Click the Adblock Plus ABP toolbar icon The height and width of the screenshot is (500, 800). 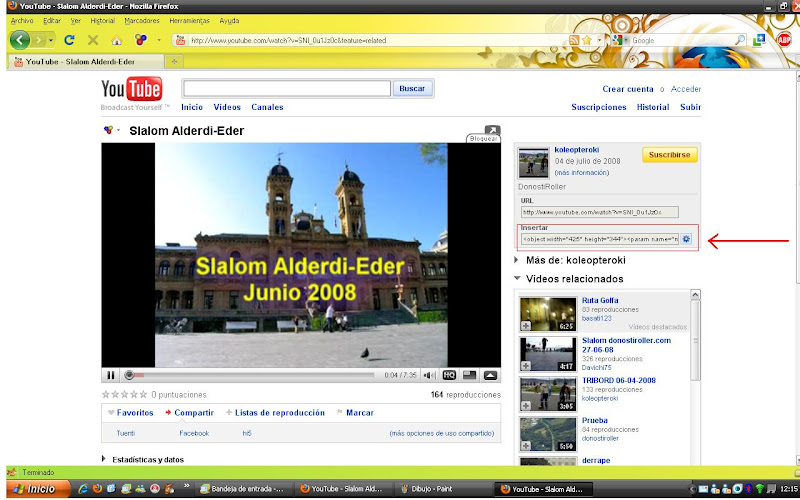pos(785,40)
